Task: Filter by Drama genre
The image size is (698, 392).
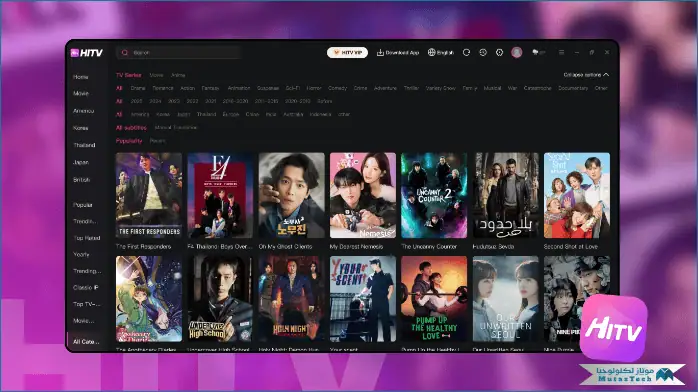Action: (138, 88)
